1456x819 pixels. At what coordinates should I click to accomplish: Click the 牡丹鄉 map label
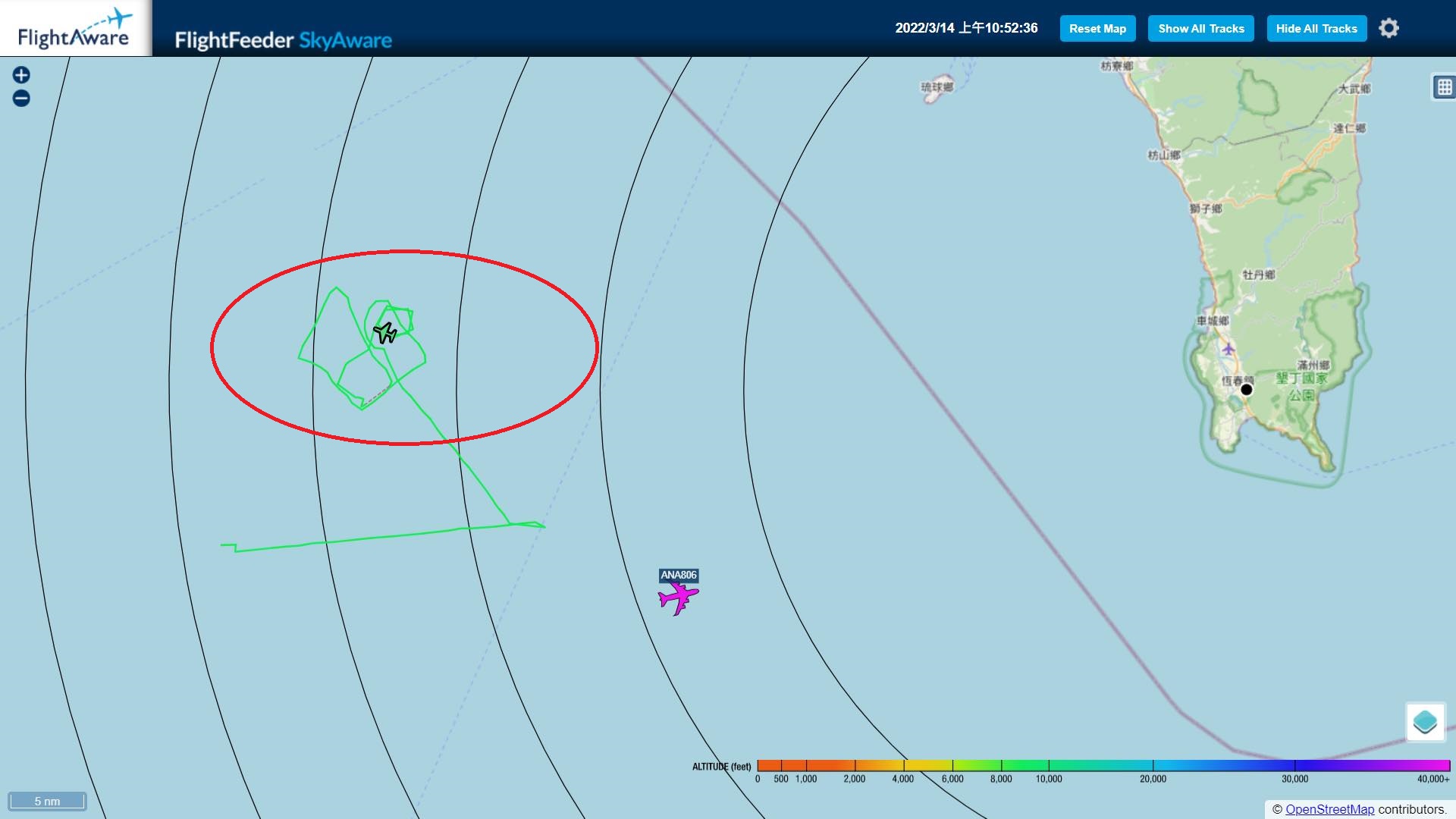(x=1258, y=275)
